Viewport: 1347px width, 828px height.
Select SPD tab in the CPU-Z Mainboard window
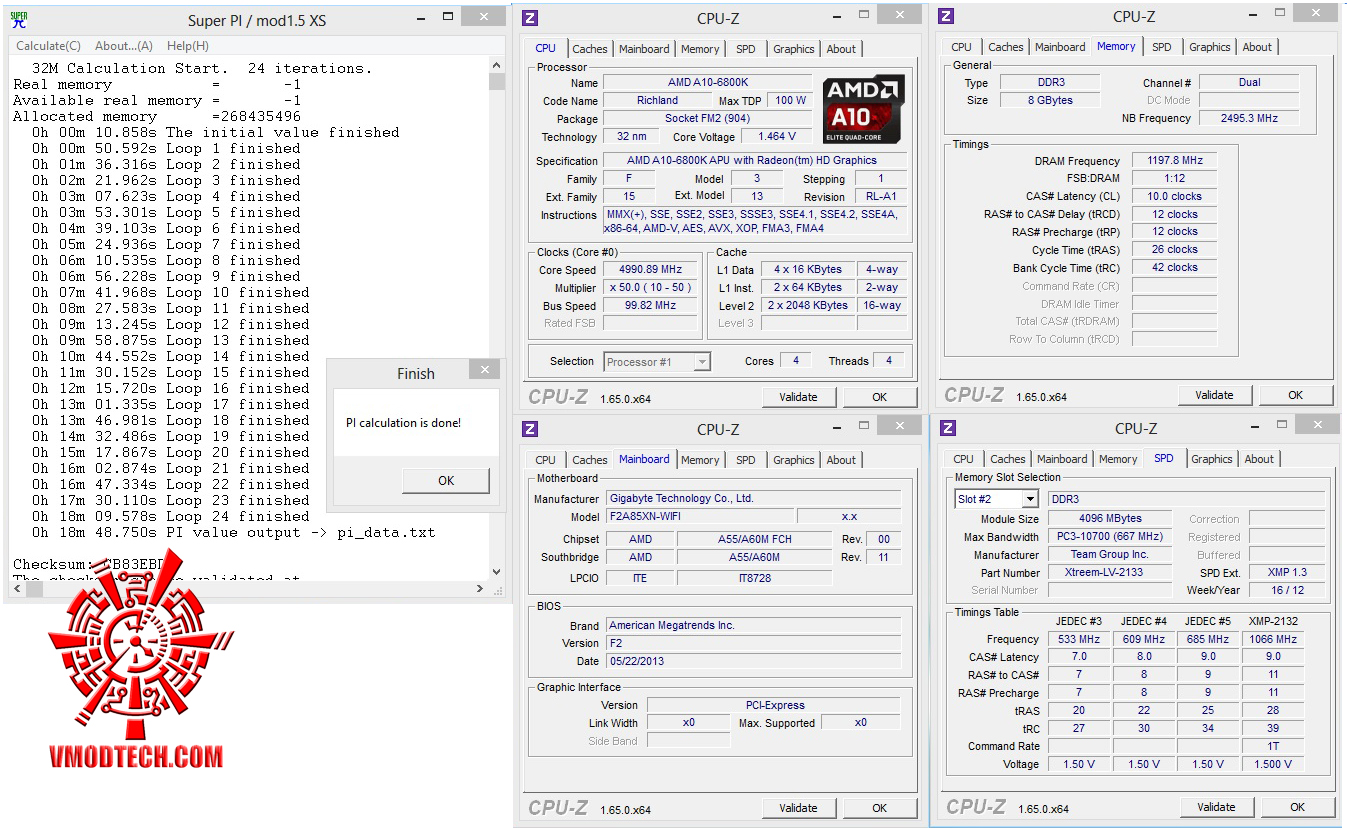[x=746, y=460]
